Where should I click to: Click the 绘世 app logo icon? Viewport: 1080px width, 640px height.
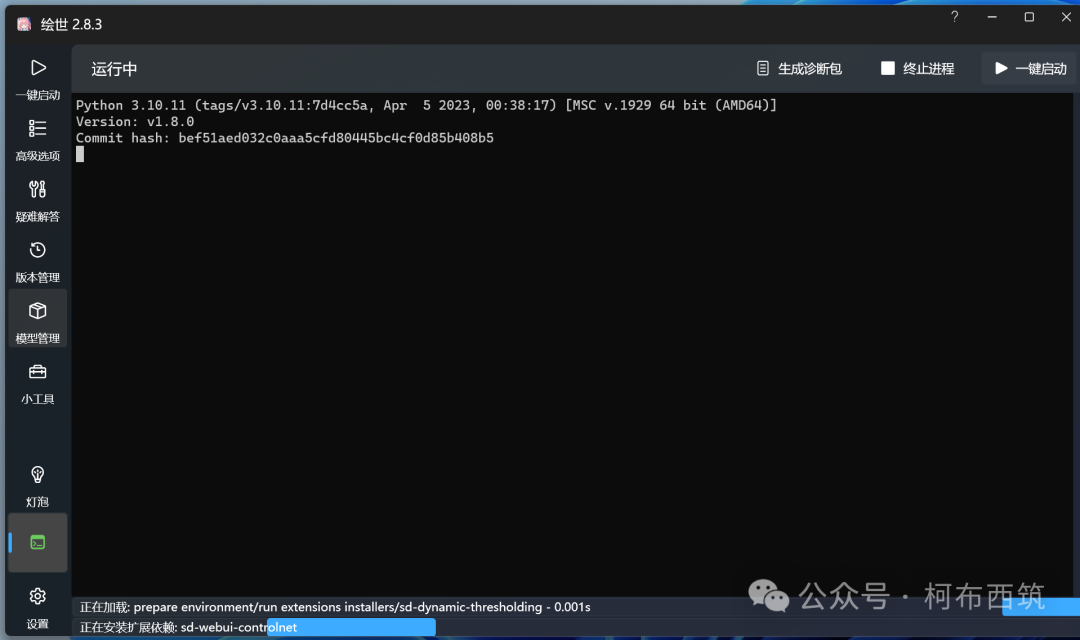click(x=24, y=24)
